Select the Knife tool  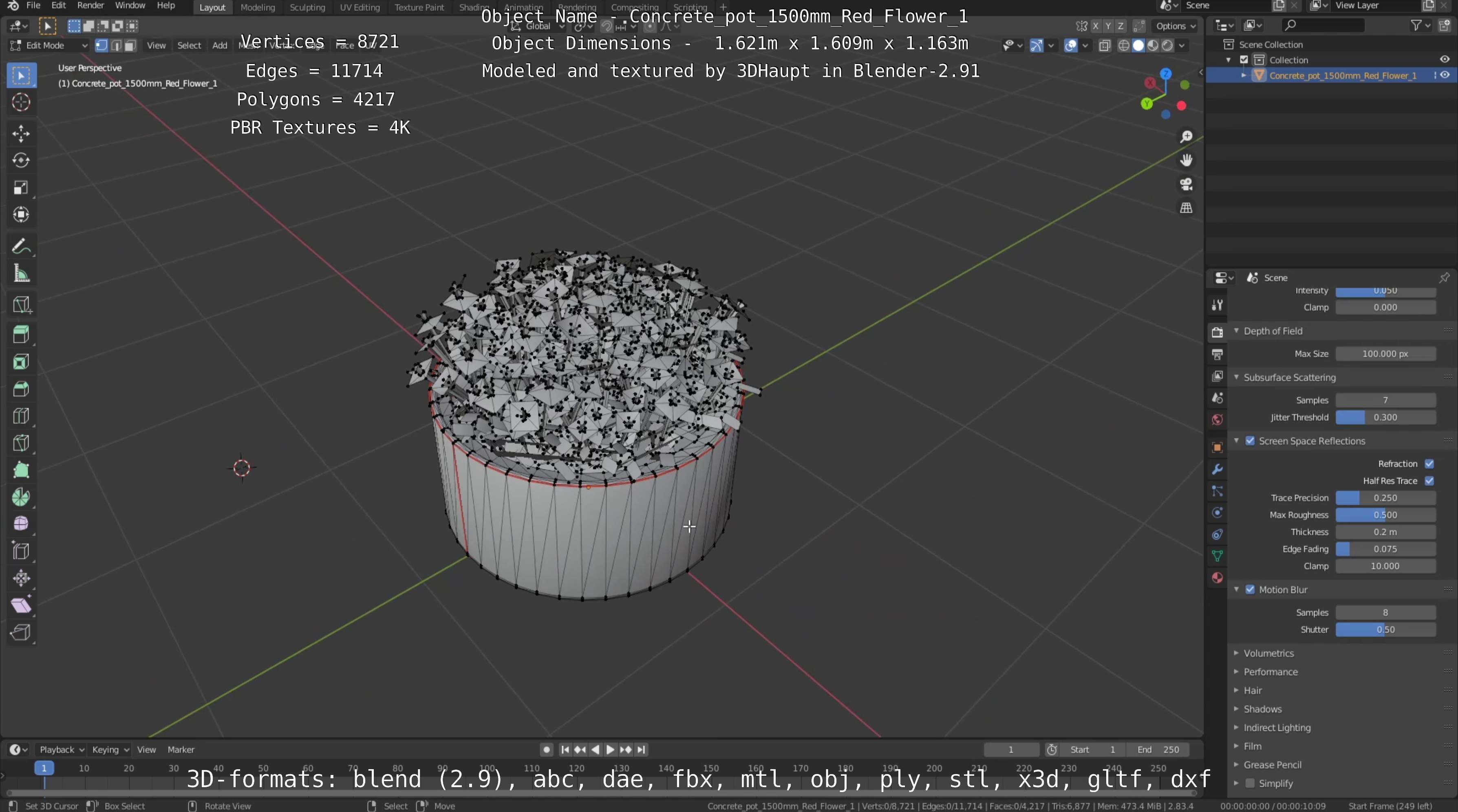click(x=21, y=443)
